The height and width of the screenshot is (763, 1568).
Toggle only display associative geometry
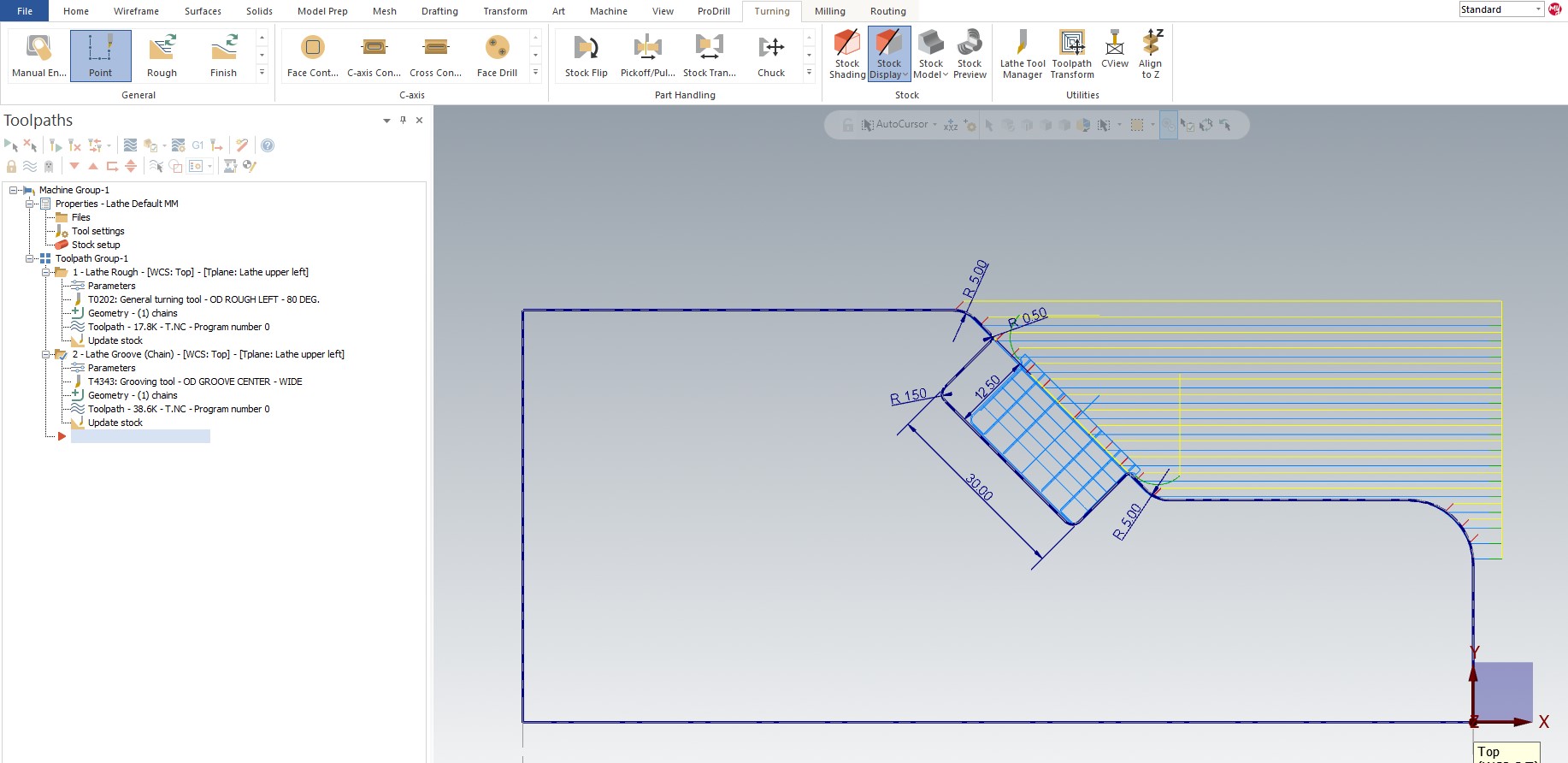[x=175, y=166]
